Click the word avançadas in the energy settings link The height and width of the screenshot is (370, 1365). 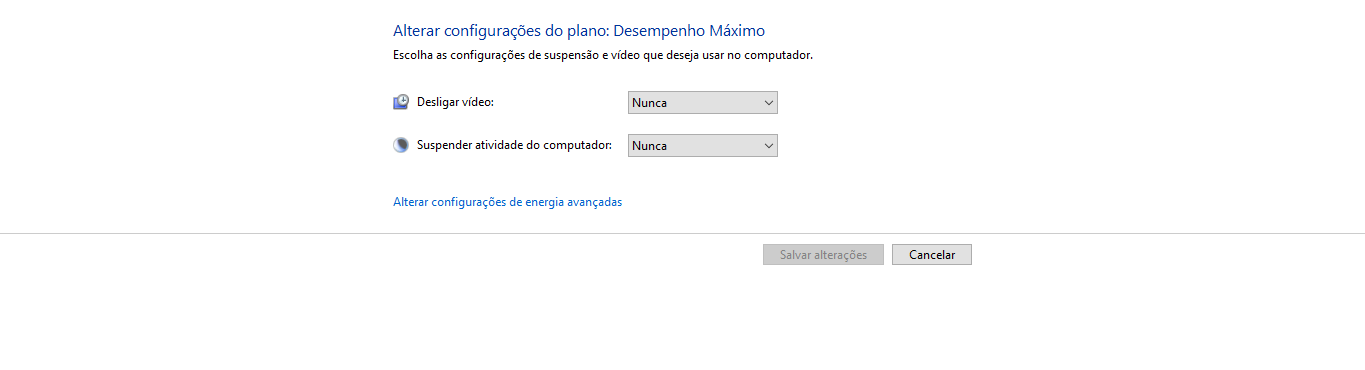pyautogui.click(x=594, y=202)
